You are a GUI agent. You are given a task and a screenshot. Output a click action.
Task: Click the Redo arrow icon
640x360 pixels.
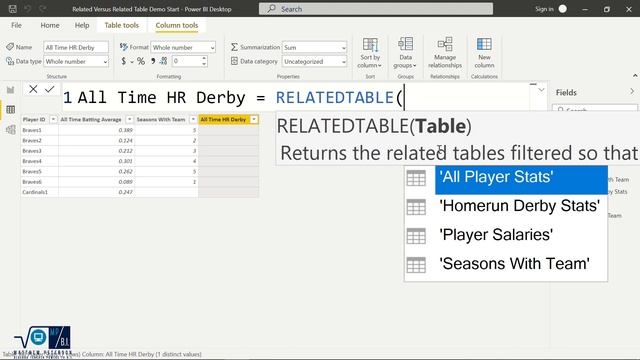42,9
